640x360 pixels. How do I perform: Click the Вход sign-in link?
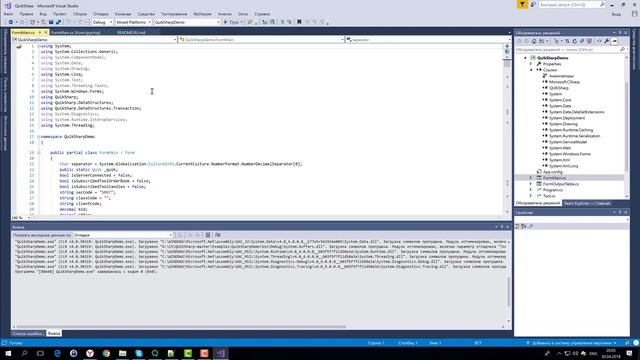[616, 14]
